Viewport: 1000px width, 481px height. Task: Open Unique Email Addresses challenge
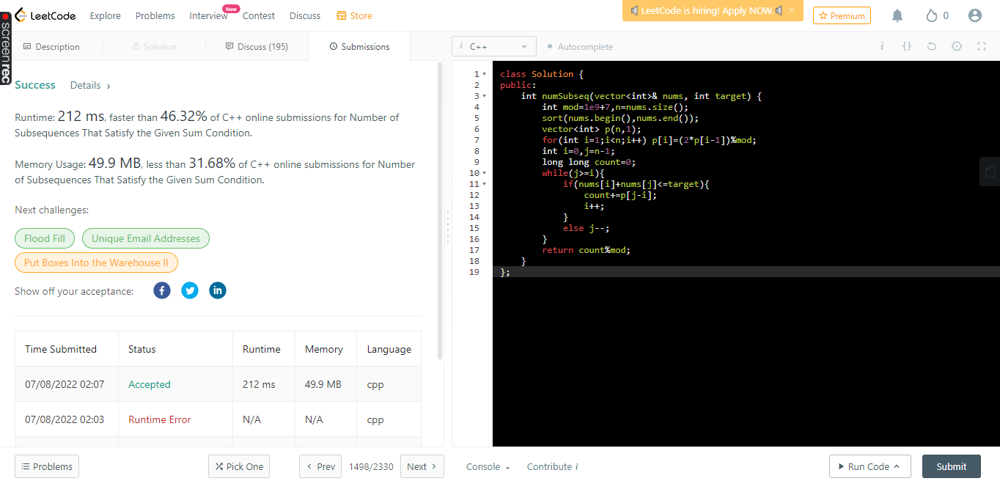point(145,239)
